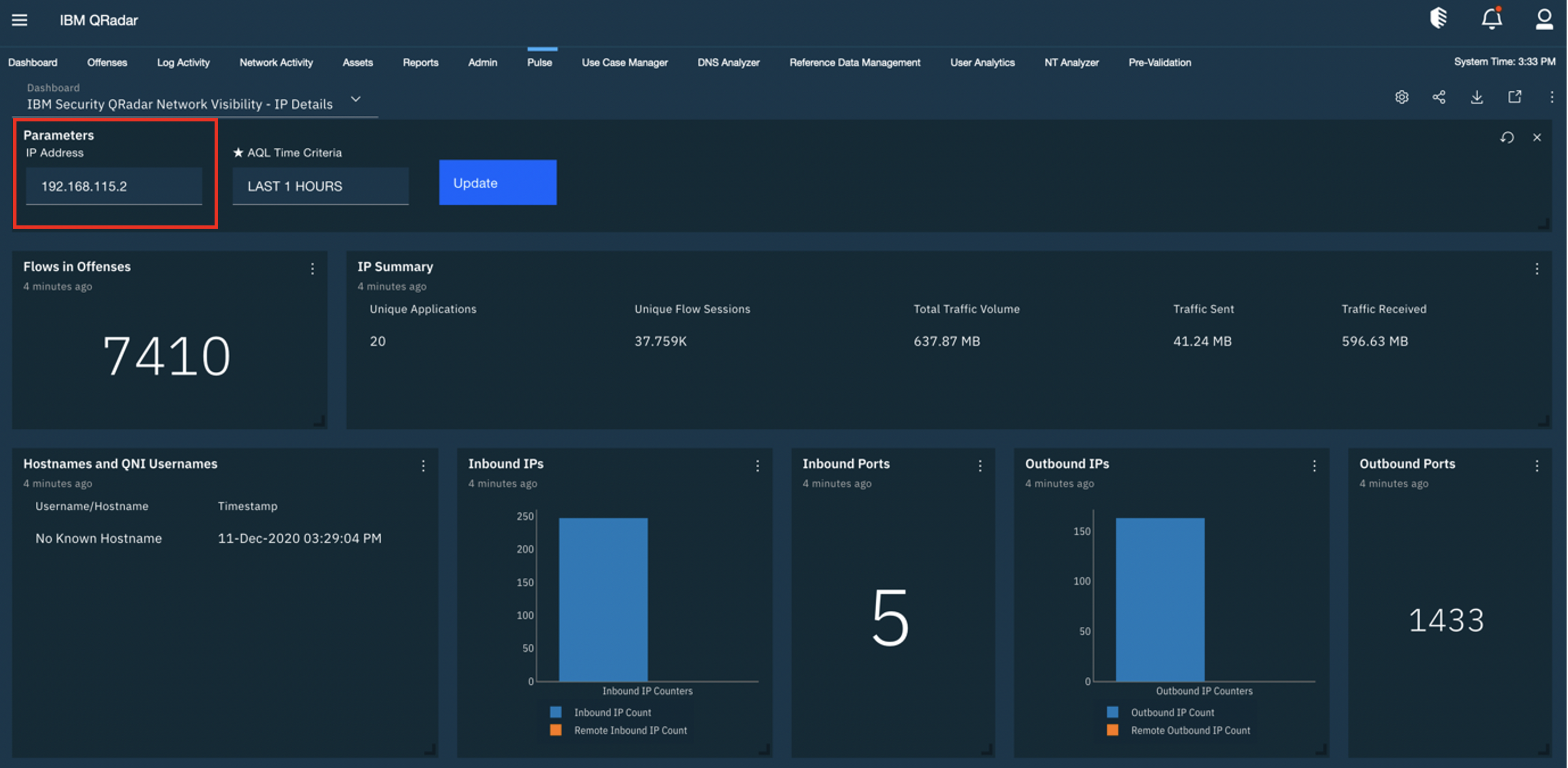This screenshot has height=768, width=1568.
Task: Open Inbound Ports widget menu
Action: point(980,465)
